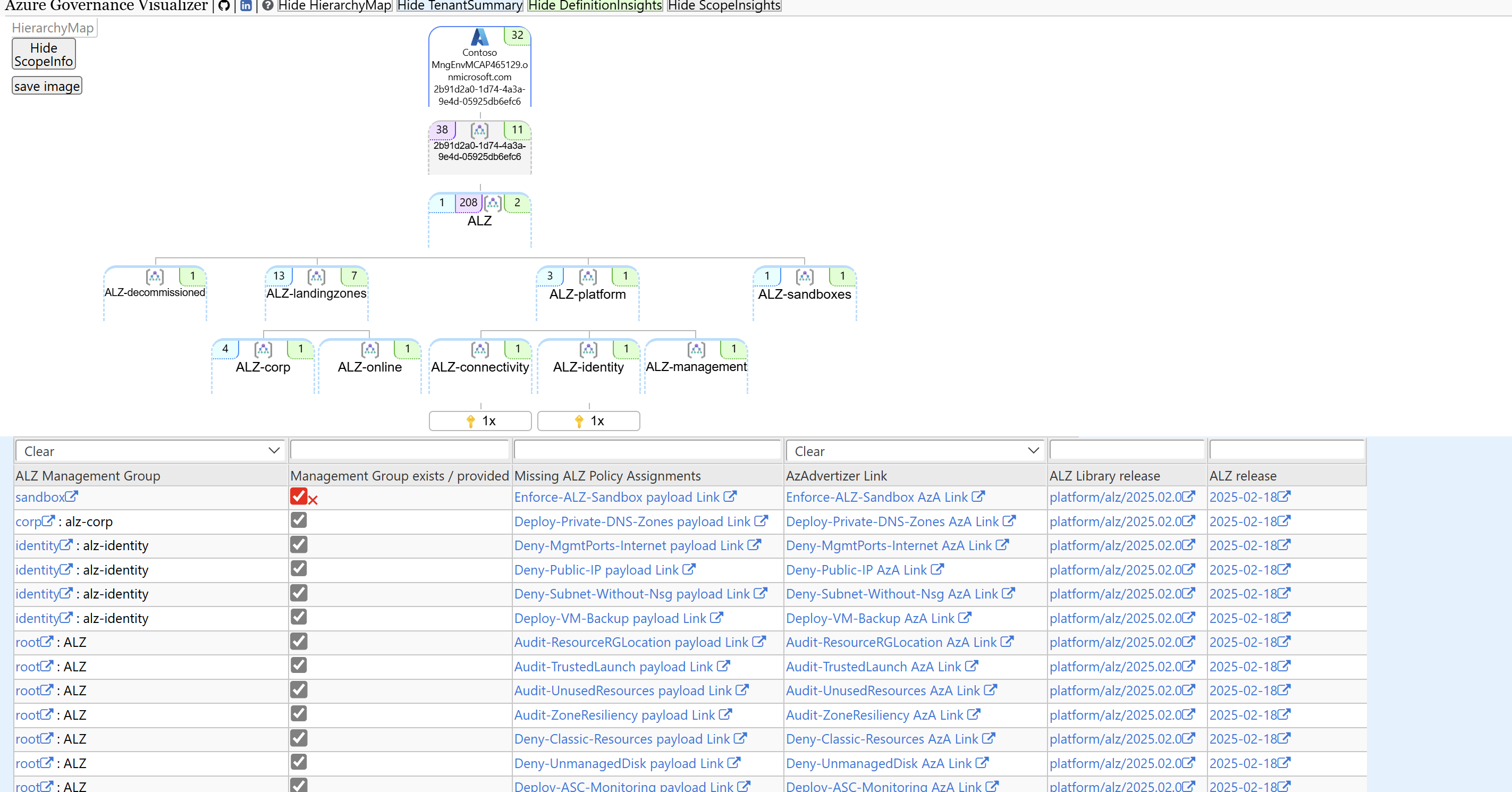Click 38 purple badge on tenant root group node
Screen dimensions: 1512x792
(x=442, y=130)
